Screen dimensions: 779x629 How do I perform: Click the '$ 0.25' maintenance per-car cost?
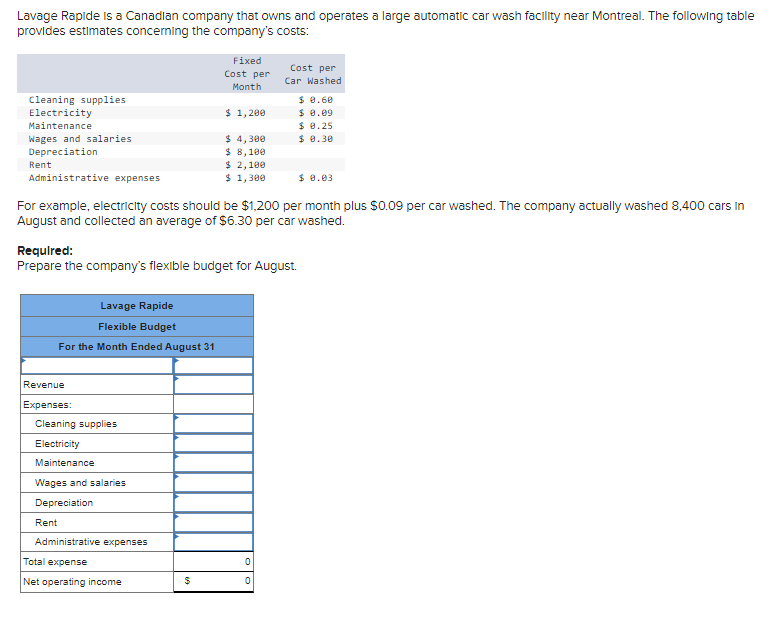(x=315, y=126)
